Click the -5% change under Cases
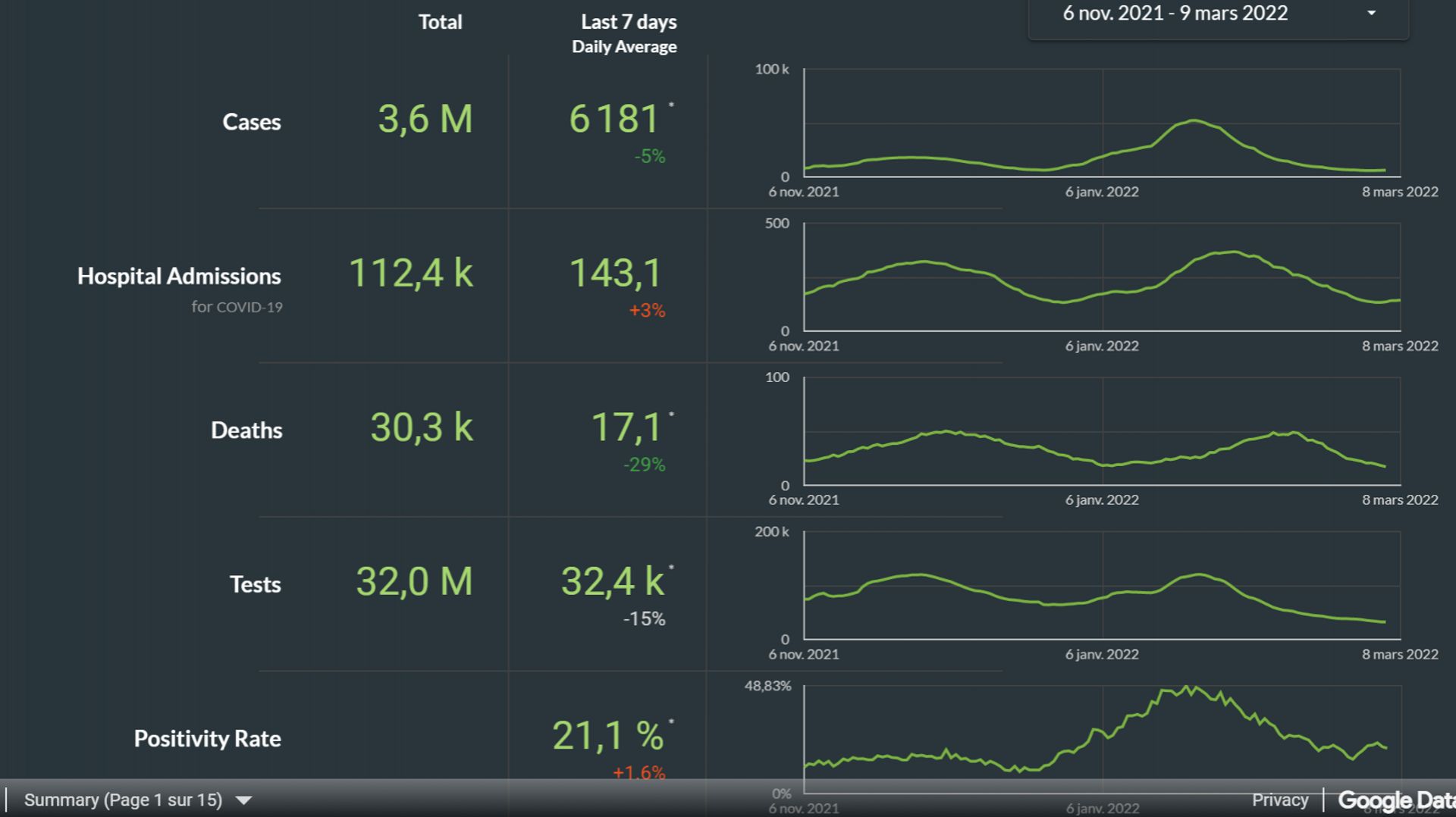 (x=650, y=156)
